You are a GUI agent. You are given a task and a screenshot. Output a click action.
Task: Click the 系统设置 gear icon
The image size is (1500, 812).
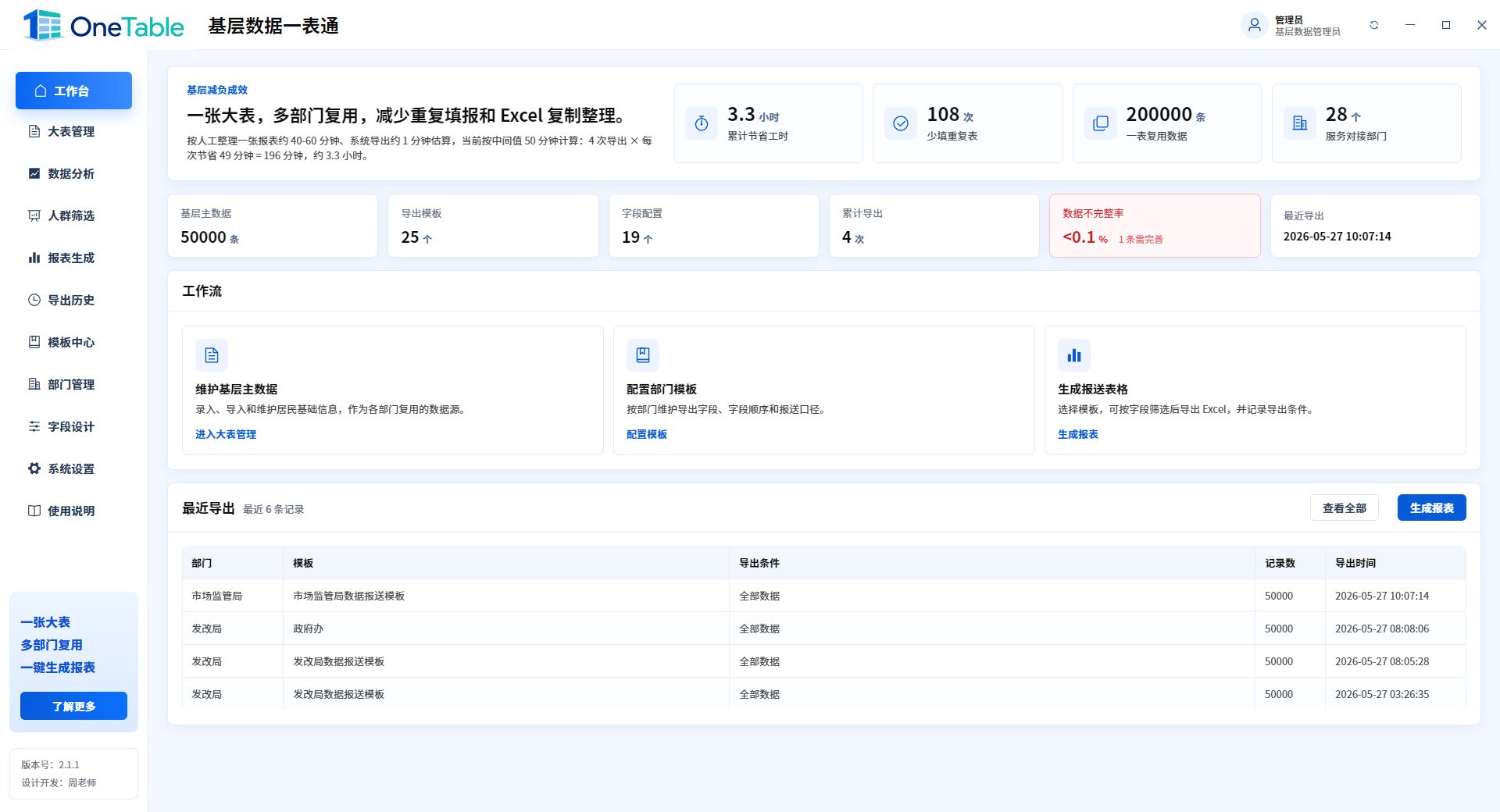click(x=34, y=468)
